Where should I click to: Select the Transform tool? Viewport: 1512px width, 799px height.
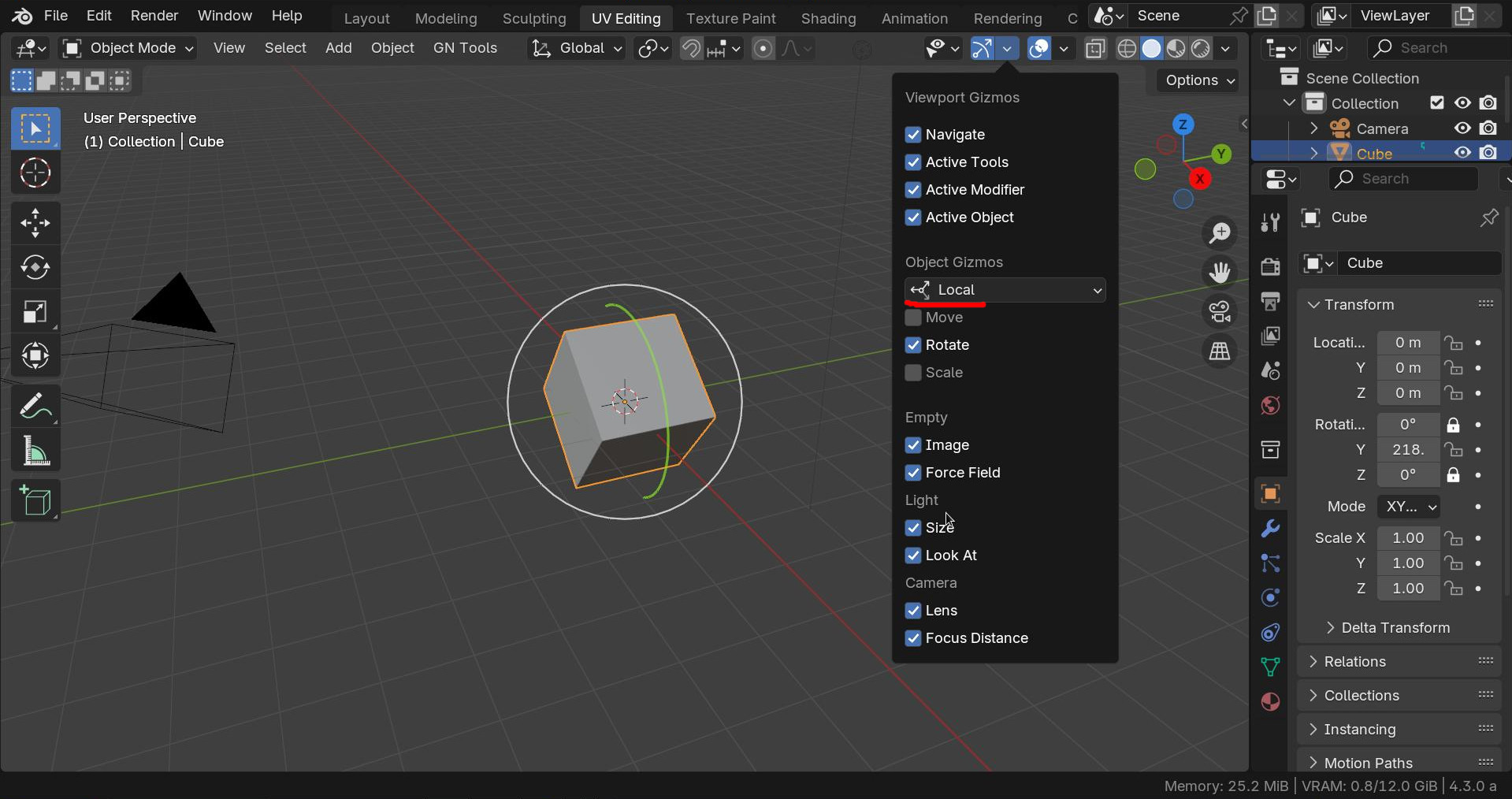pos(35,356)
